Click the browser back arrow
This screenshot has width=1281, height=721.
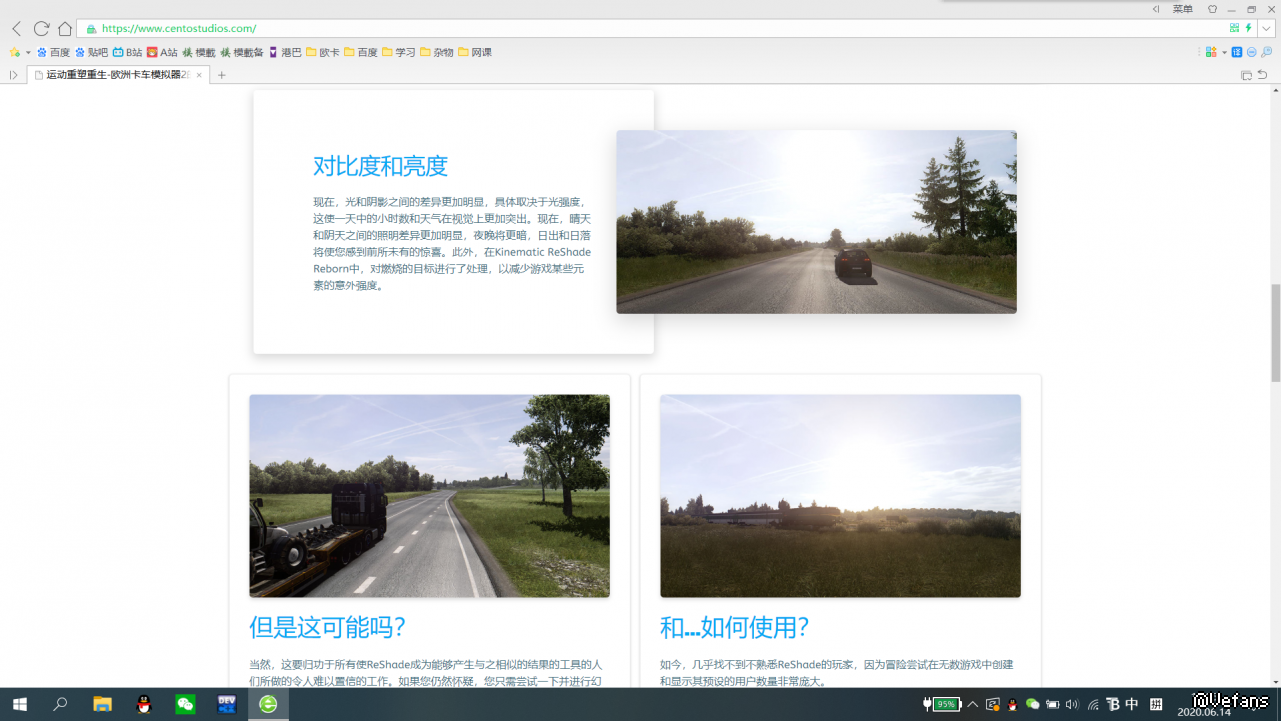16,29
